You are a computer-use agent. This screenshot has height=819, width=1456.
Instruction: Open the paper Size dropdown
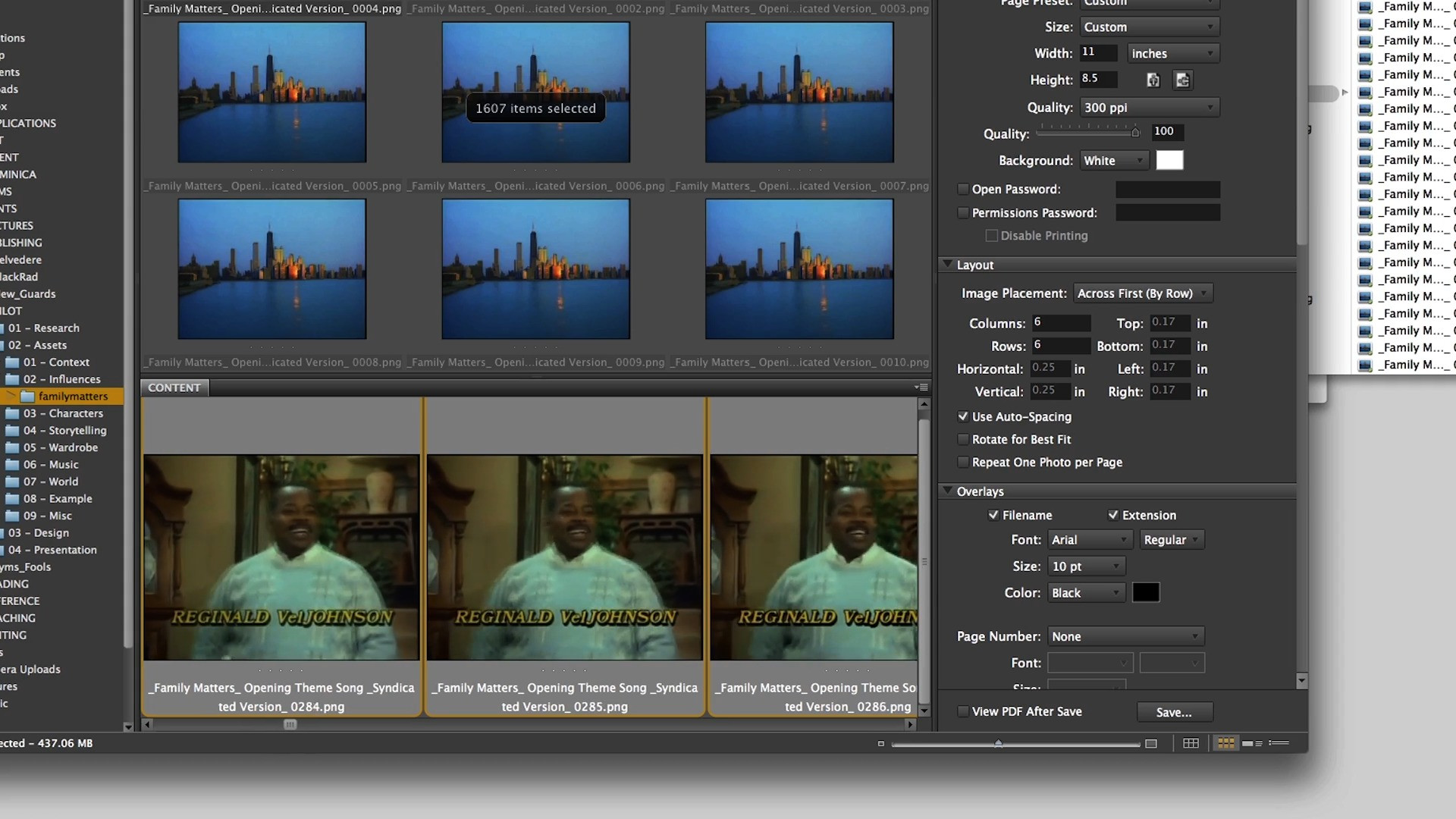click(x=1149, y=27)
